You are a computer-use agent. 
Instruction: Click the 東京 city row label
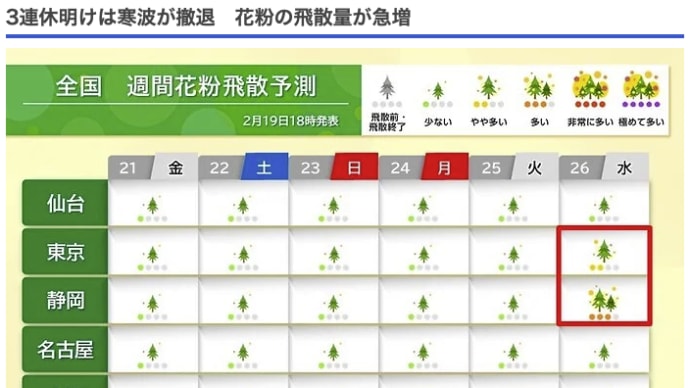pos(65,252)
